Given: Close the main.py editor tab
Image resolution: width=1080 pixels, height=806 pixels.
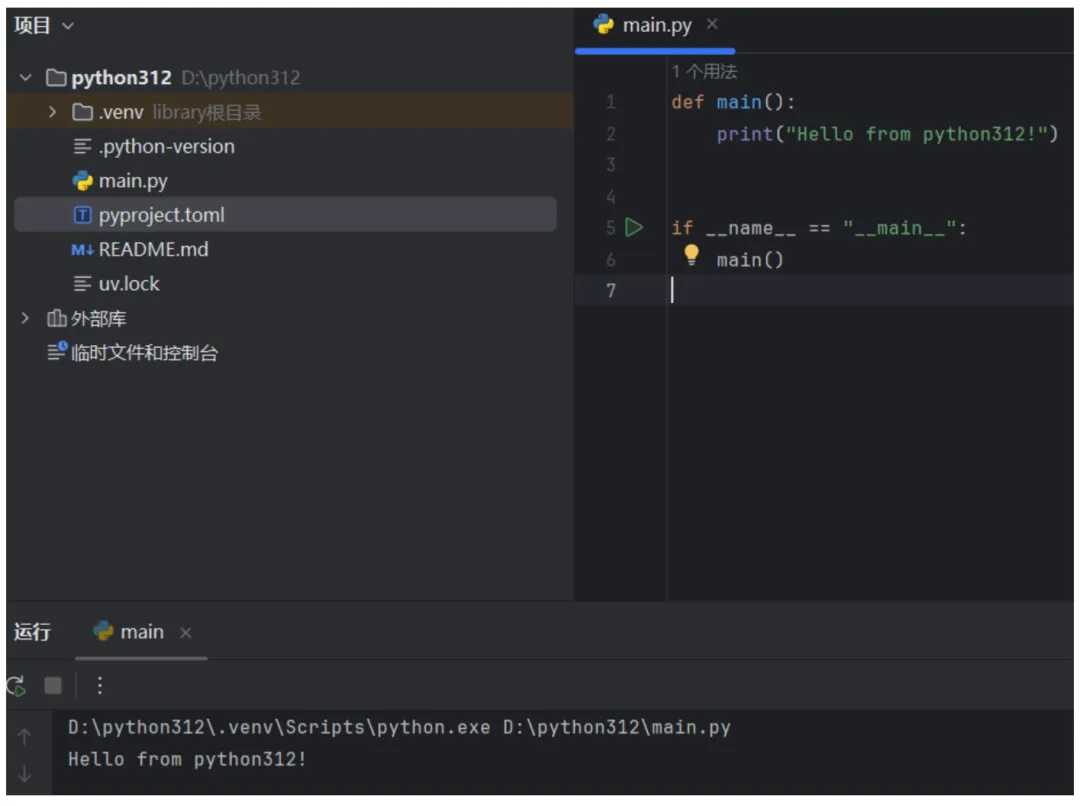Looking at the screenshot, I should coord(712,25).
